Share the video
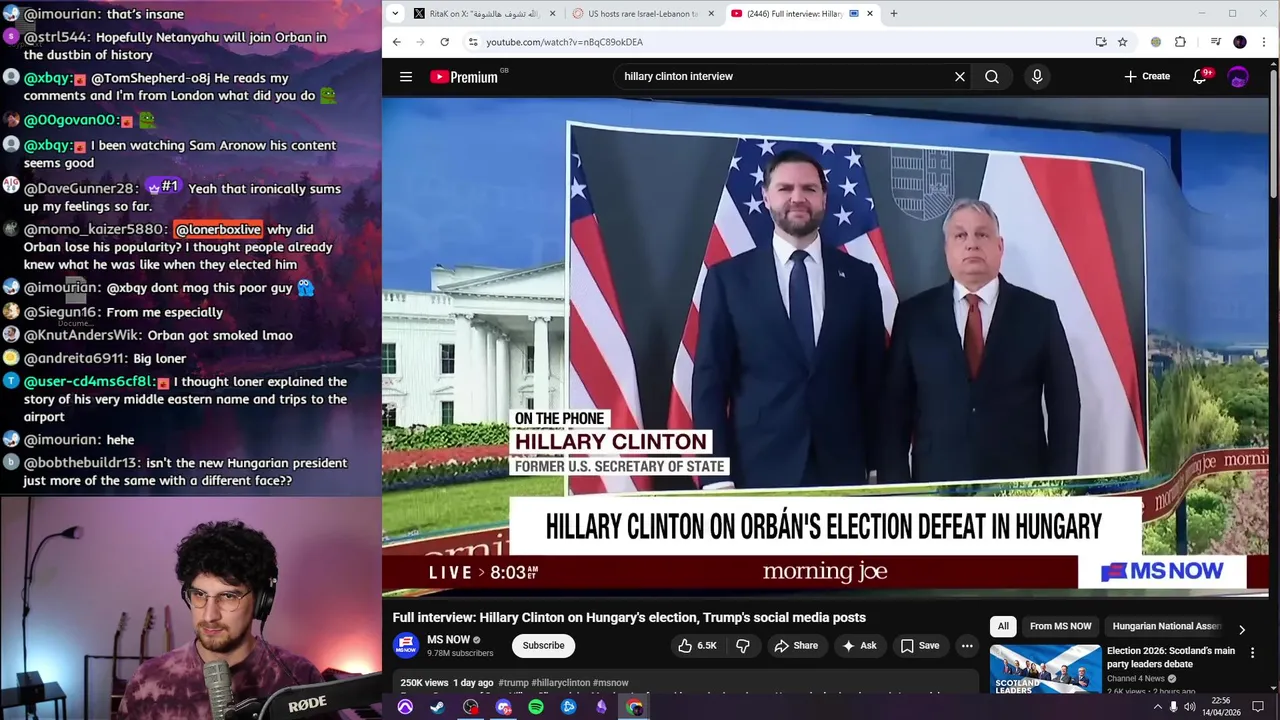Viewport: 1280px width, 720px height. coord(796,646)
